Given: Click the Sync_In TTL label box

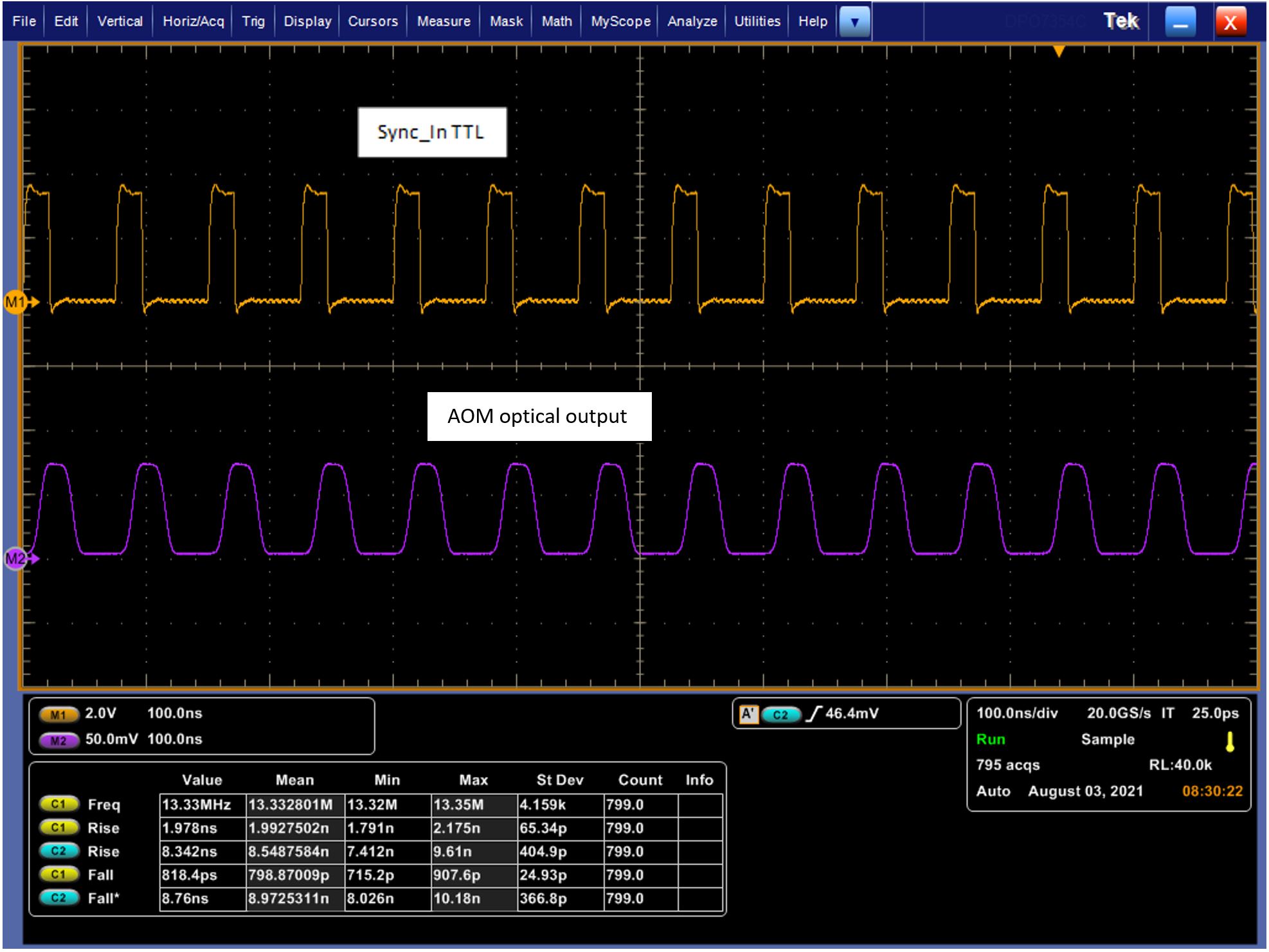Looking at the screenshot, I should click(432, 132).
